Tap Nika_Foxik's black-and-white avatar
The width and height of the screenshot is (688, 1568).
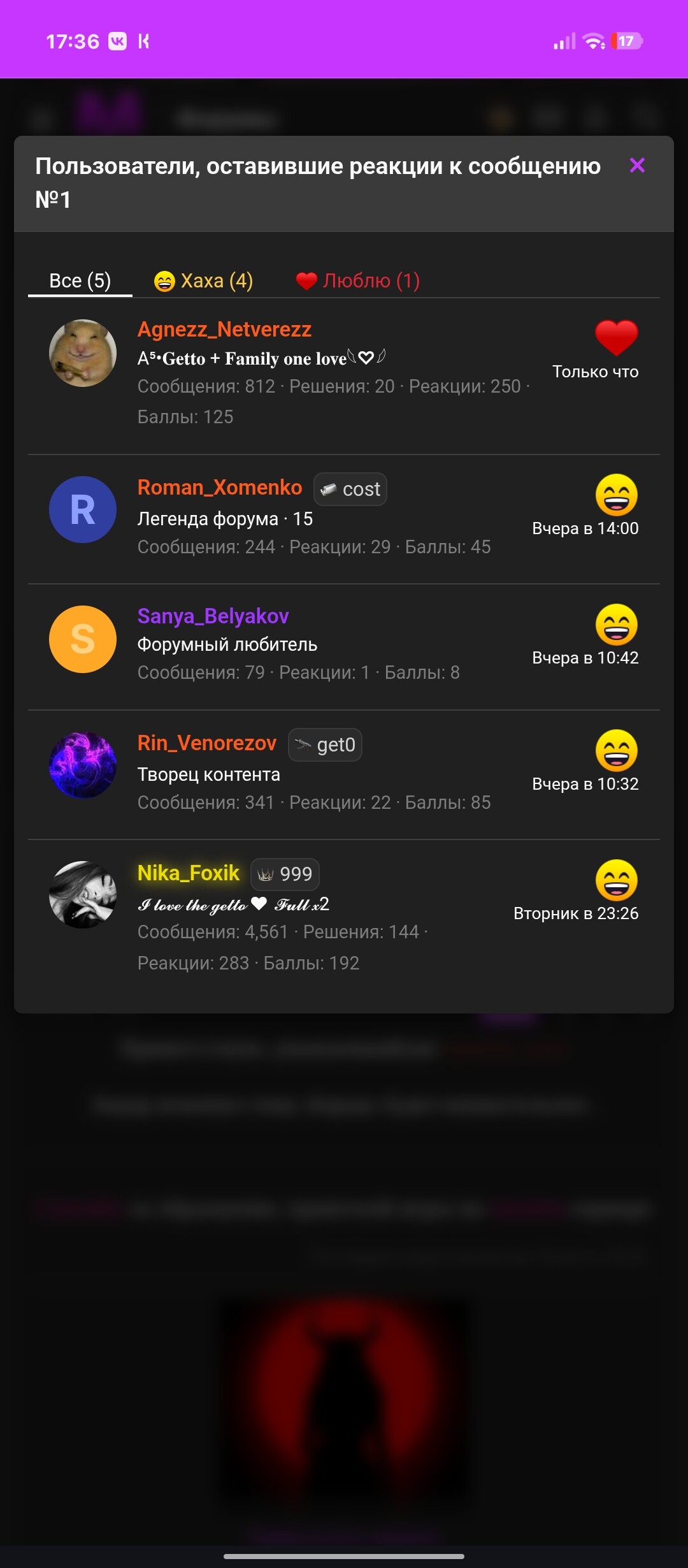tap(83, 895)
